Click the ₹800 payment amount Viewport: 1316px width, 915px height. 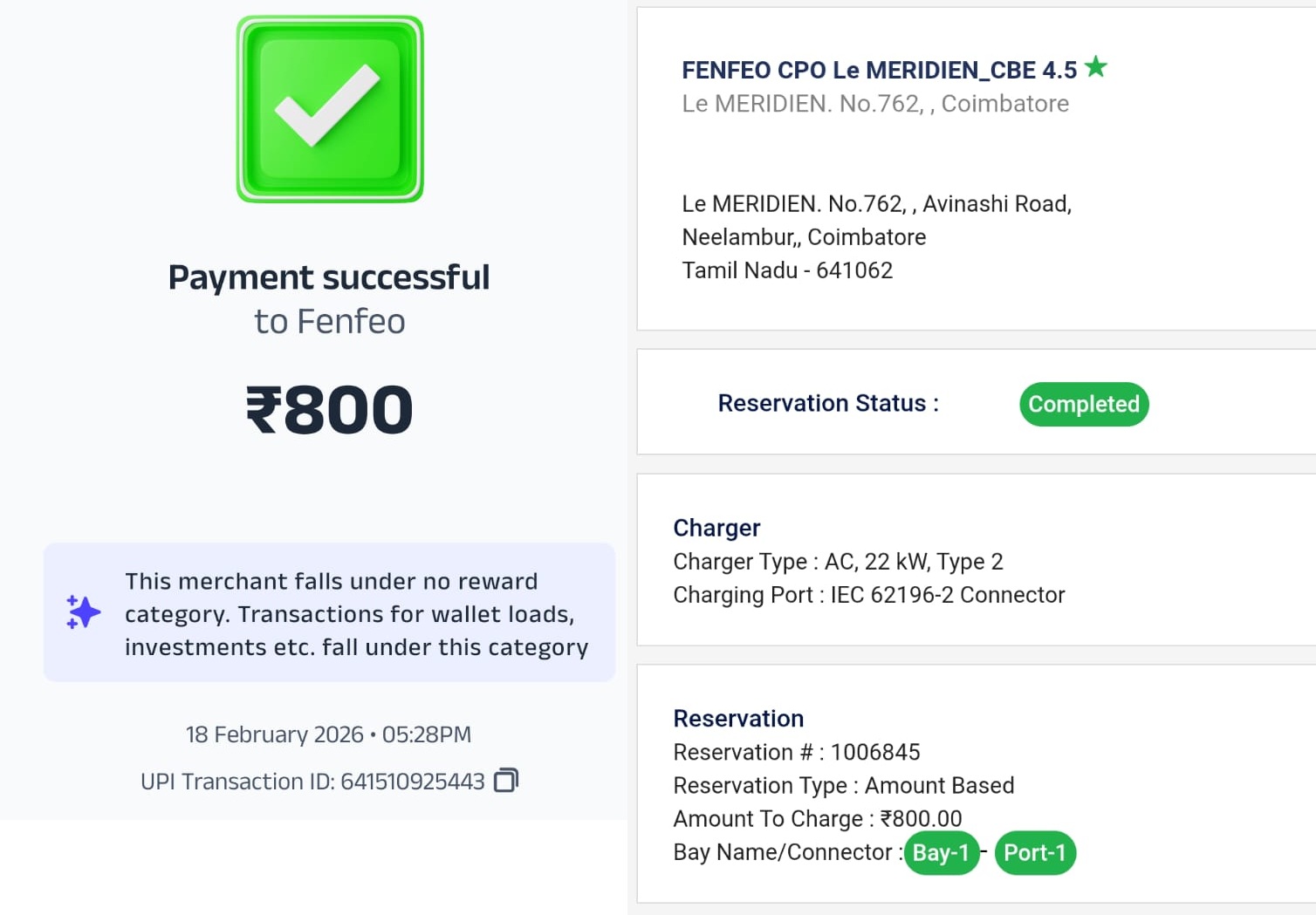329,410
